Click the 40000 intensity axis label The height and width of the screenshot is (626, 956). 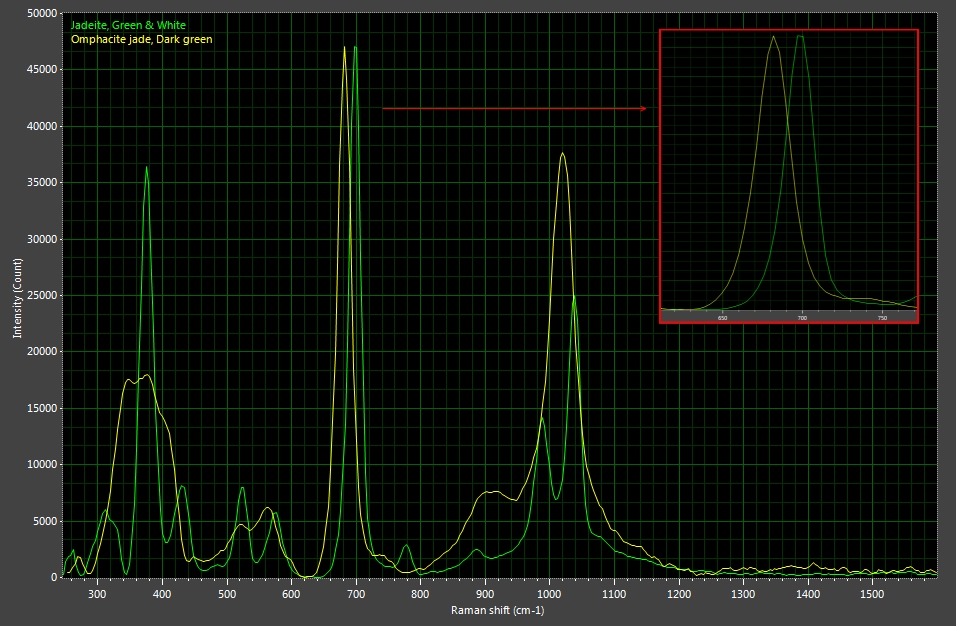[x=43, y=126]
